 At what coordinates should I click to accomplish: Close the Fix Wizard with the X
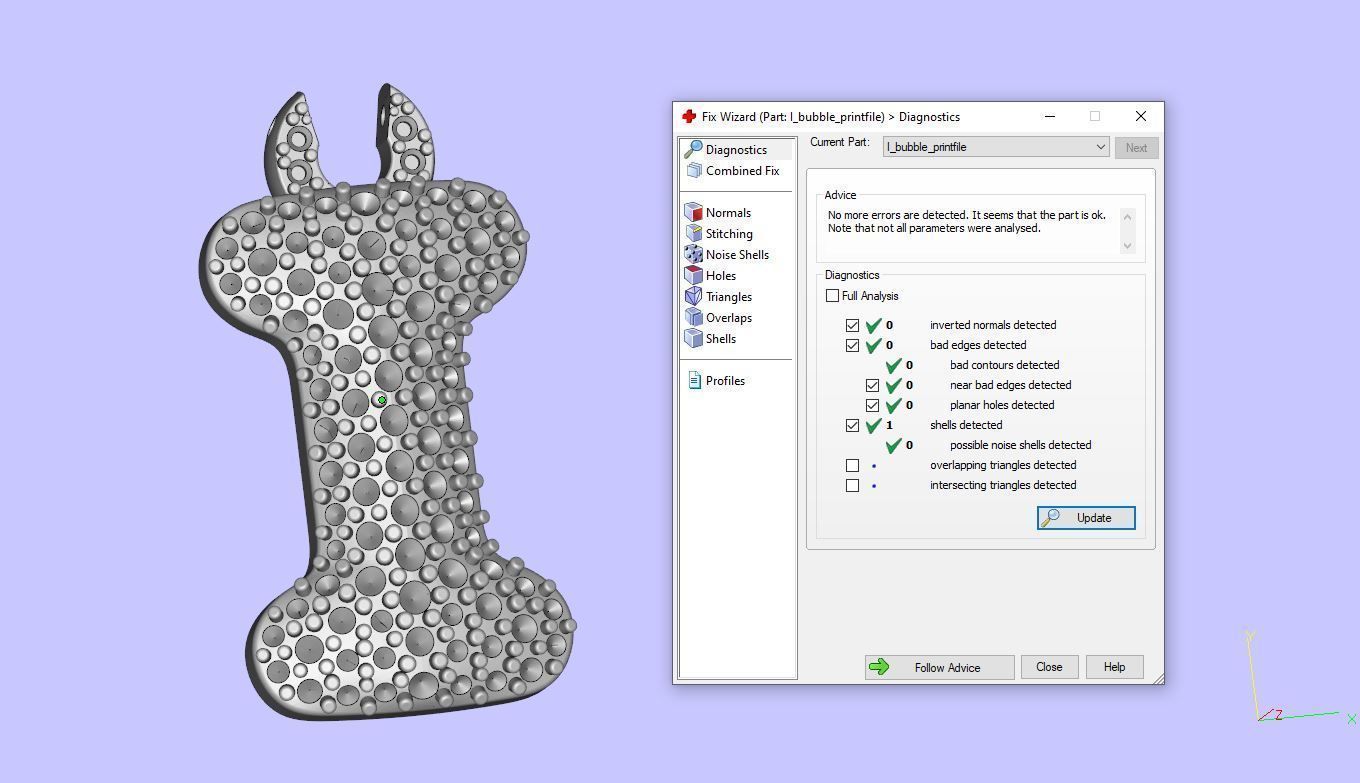pyautogui.click(x=1141, y=117)
